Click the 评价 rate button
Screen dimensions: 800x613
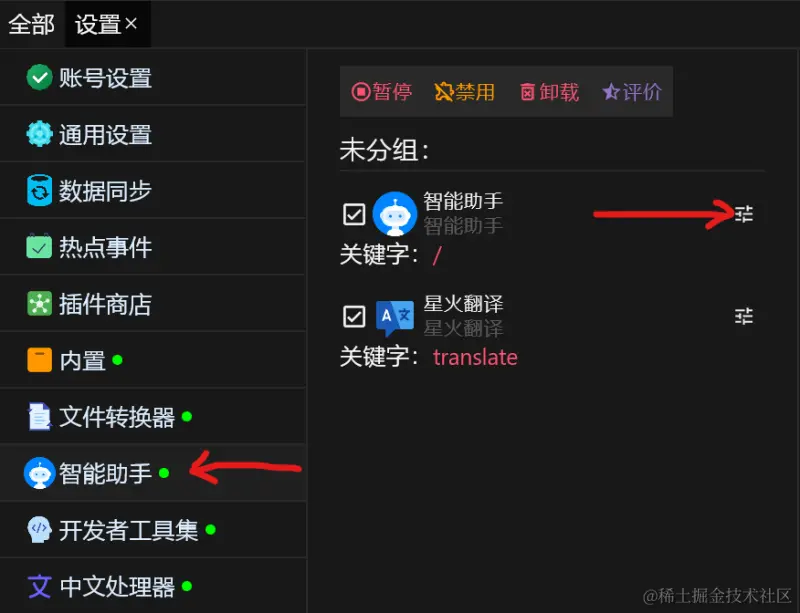[x=632, y=92]
